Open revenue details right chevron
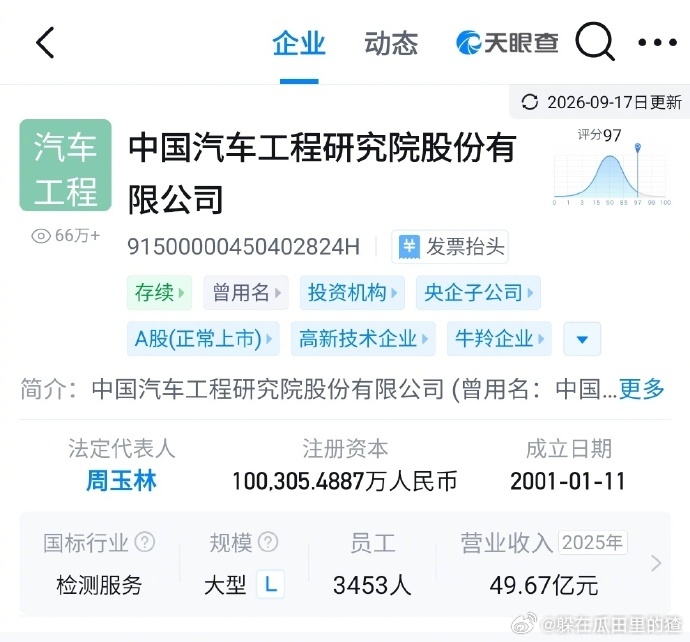The image size is (690, 642). (x=656, y=563)
